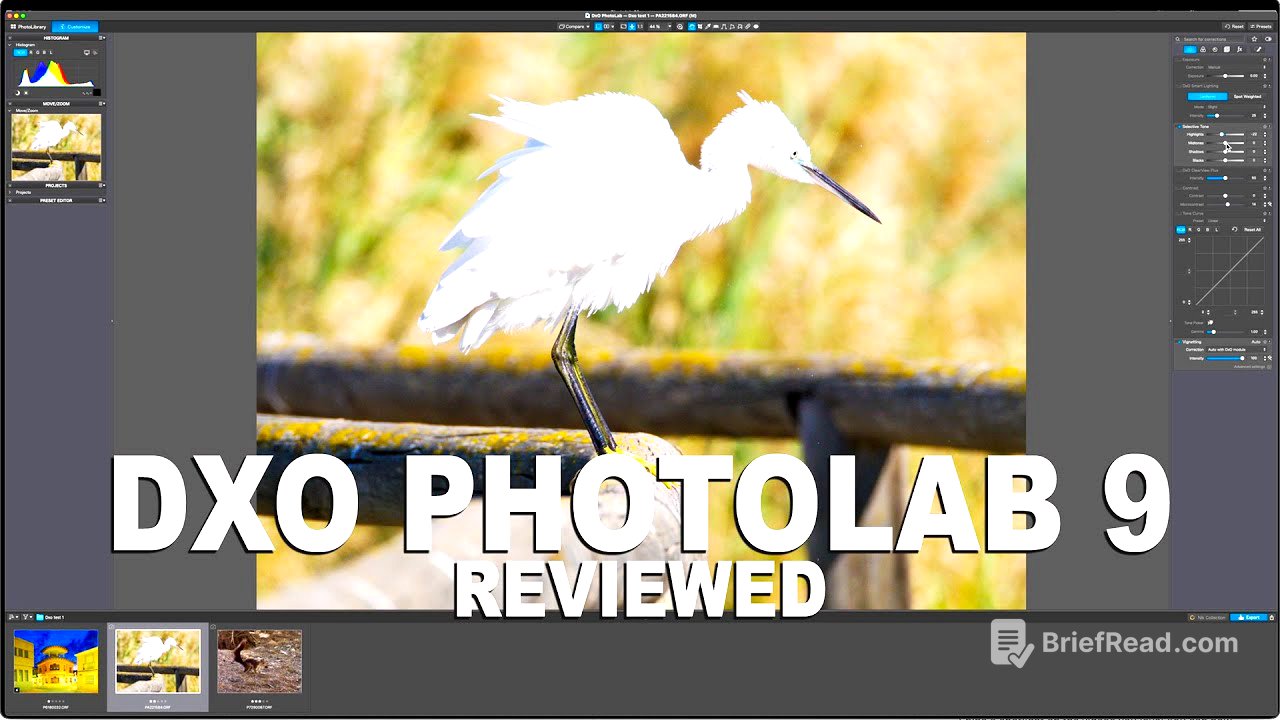Click the Nik Collection button
Screen dimensions: 1280x720
[1207, 617]
